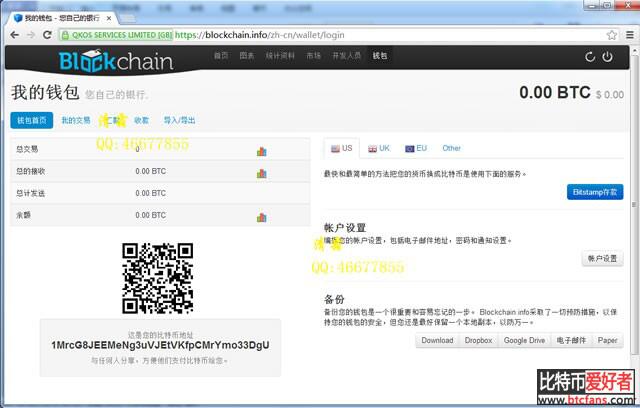Reload the page with the browser refresh icon
The width and height of the screenshot is (640, 408).
coord(47,35)
